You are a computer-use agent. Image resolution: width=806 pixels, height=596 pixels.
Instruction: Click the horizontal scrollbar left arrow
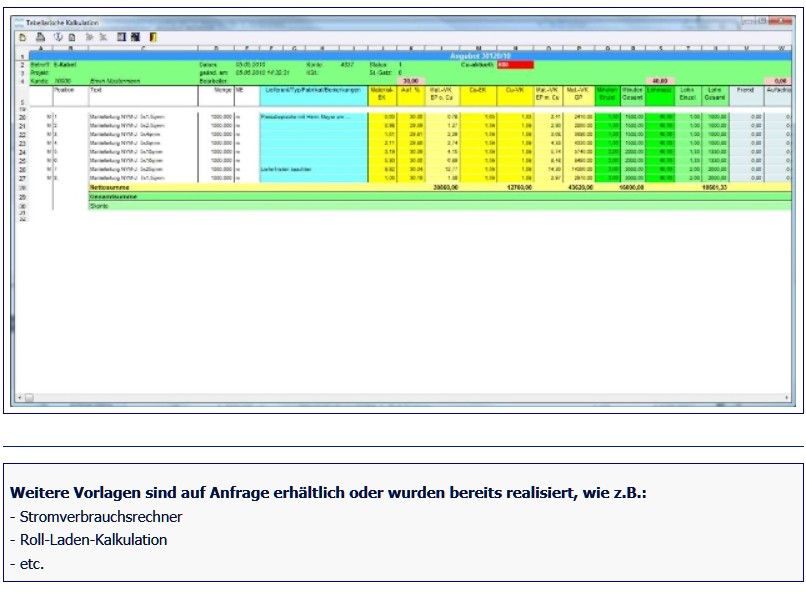(28, 398)
